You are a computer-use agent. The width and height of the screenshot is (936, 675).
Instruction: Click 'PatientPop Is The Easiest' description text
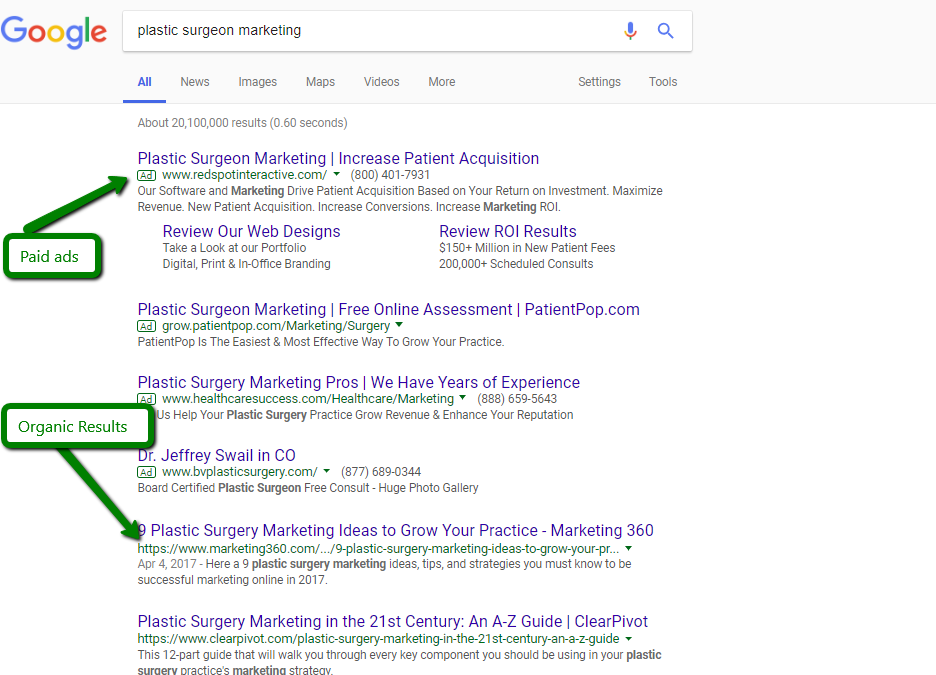pyautogui.click(x=321, y=342)
